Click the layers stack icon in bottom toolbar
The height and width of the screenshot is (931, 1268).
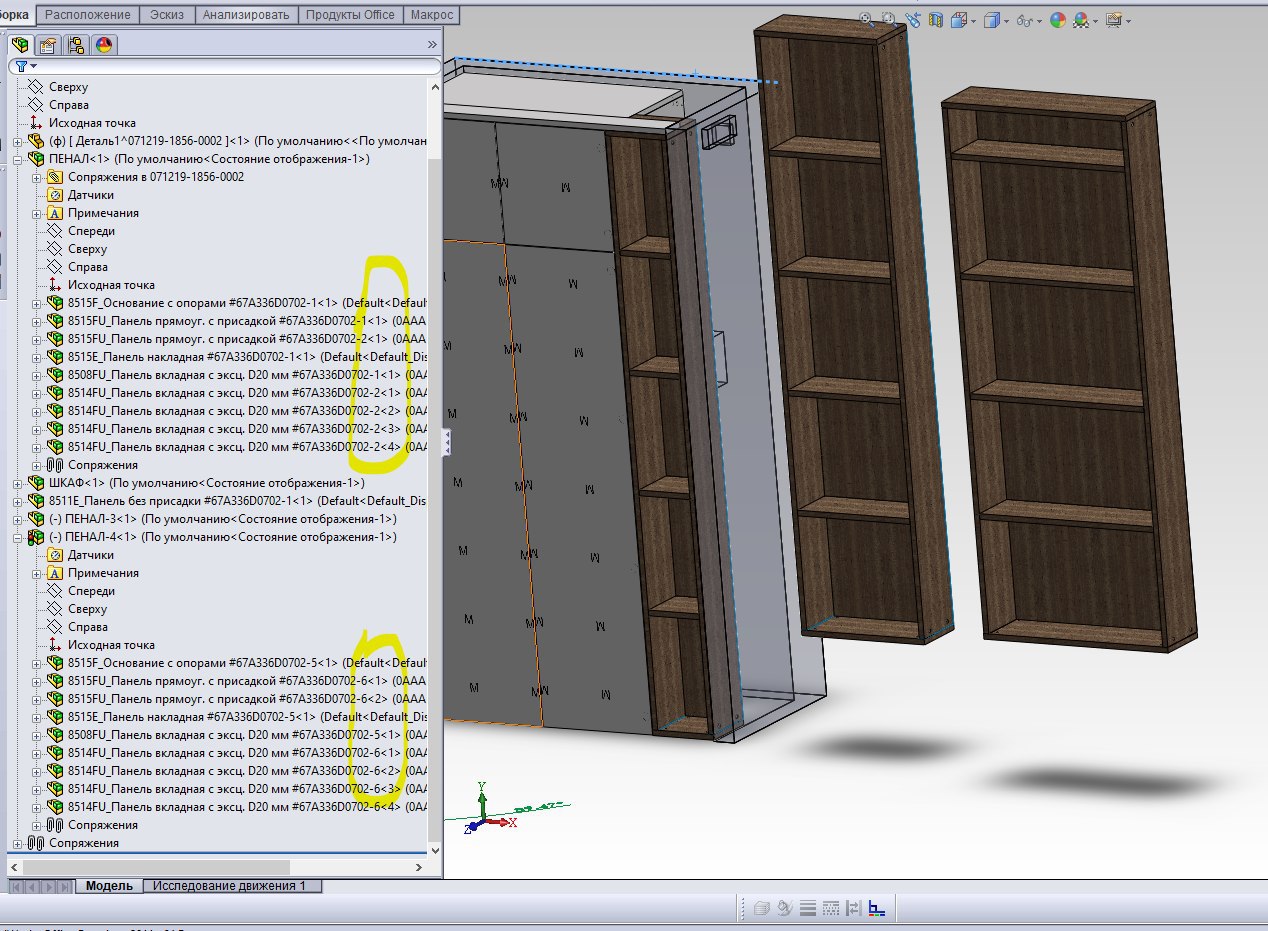pos(761,908)
